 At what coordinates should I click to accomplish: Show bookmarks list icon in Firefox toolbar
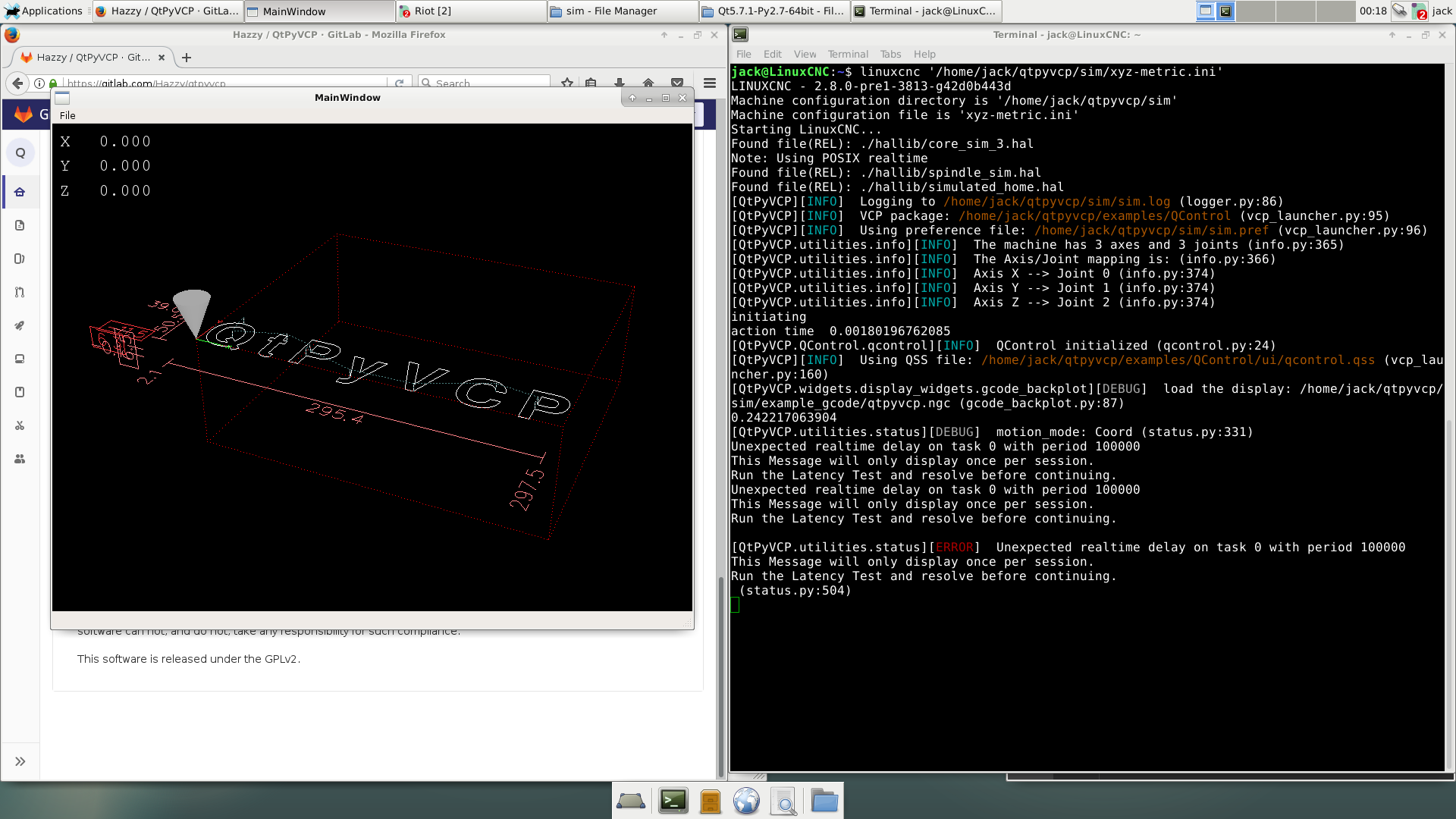pos(591,83)
